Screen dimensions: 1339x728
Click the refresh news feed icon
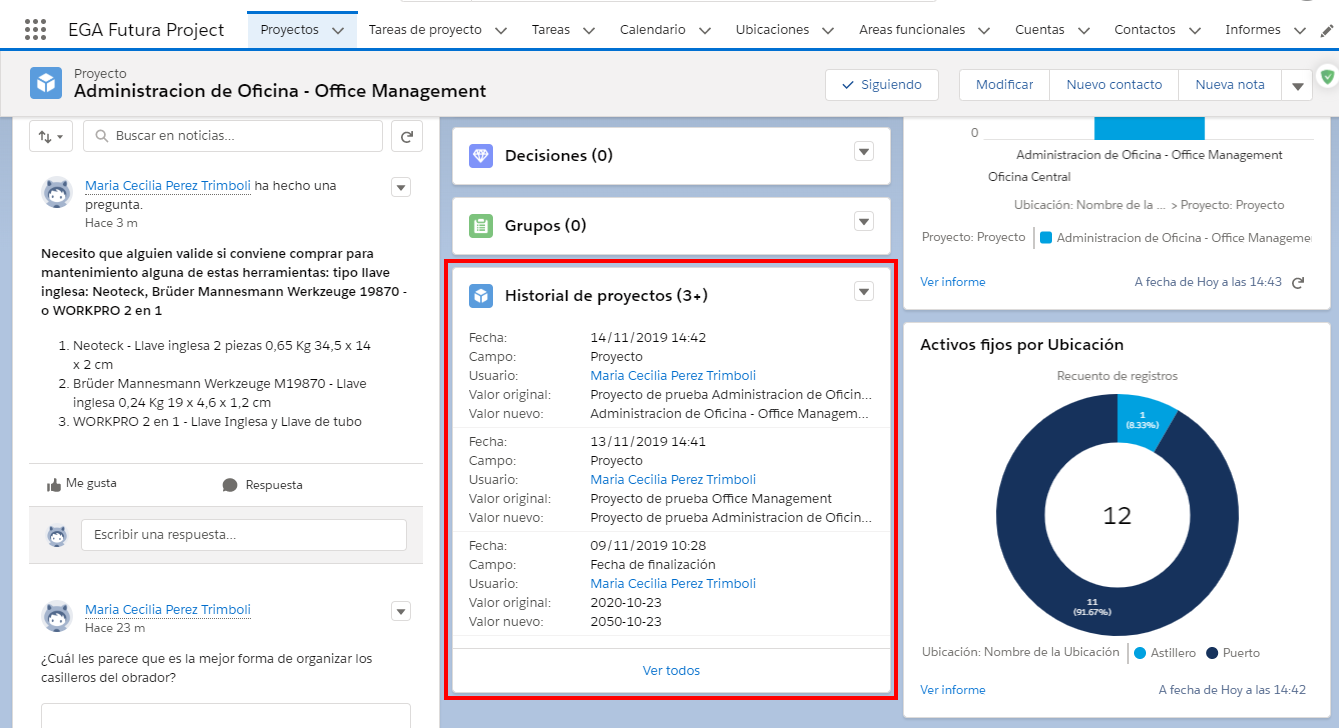(x=406, y=136)
